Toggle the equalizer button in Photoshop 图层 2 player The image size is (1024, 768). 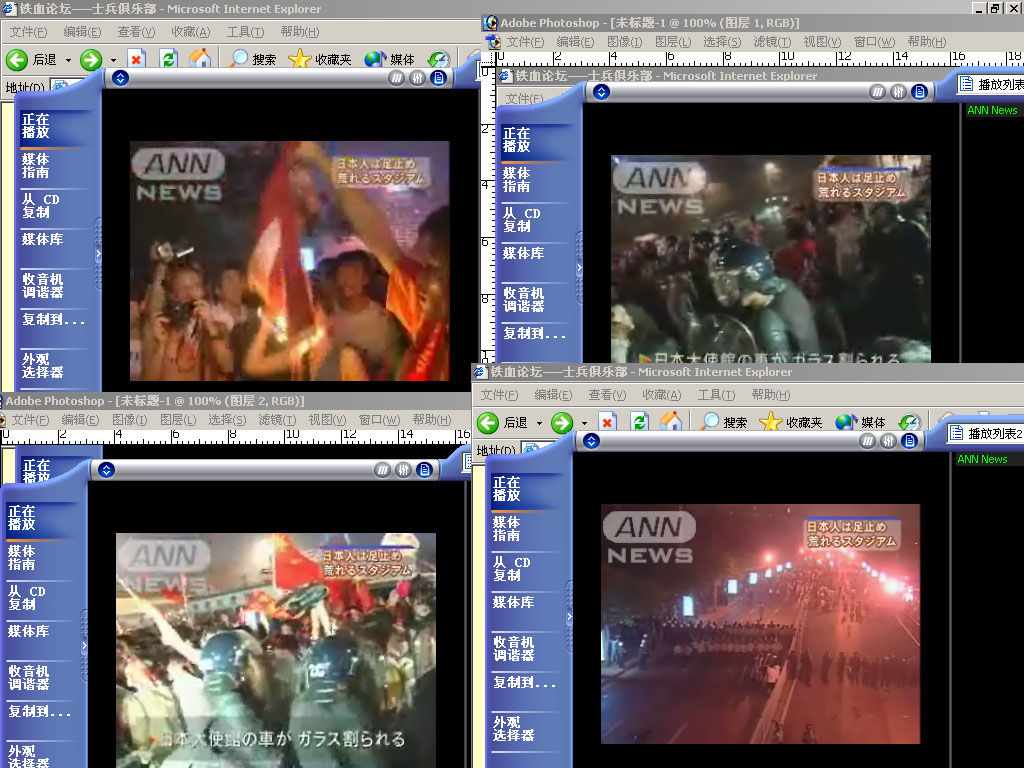[404, 470]
